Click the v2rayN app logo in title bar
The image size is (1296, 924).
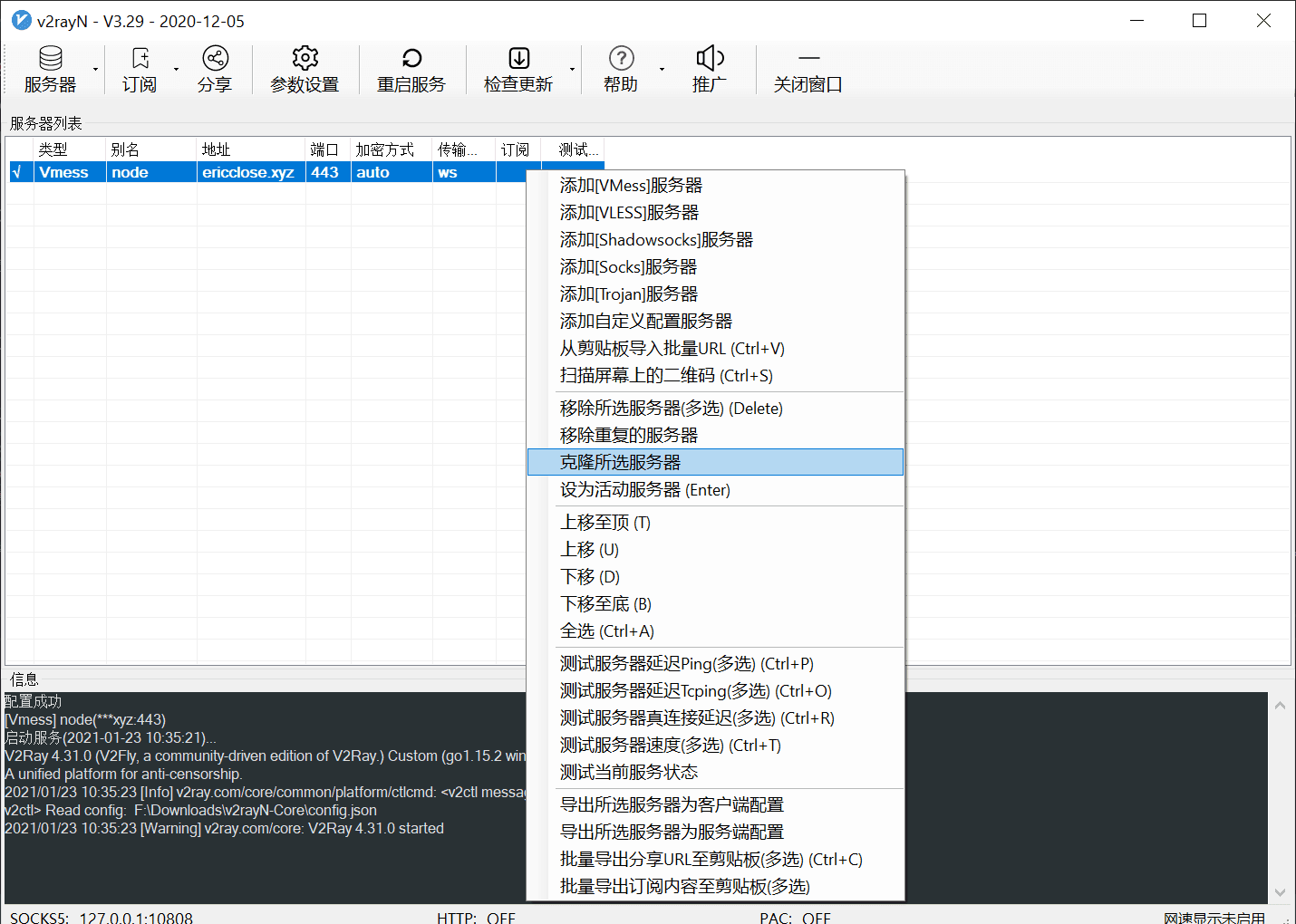tap(21, 20)
